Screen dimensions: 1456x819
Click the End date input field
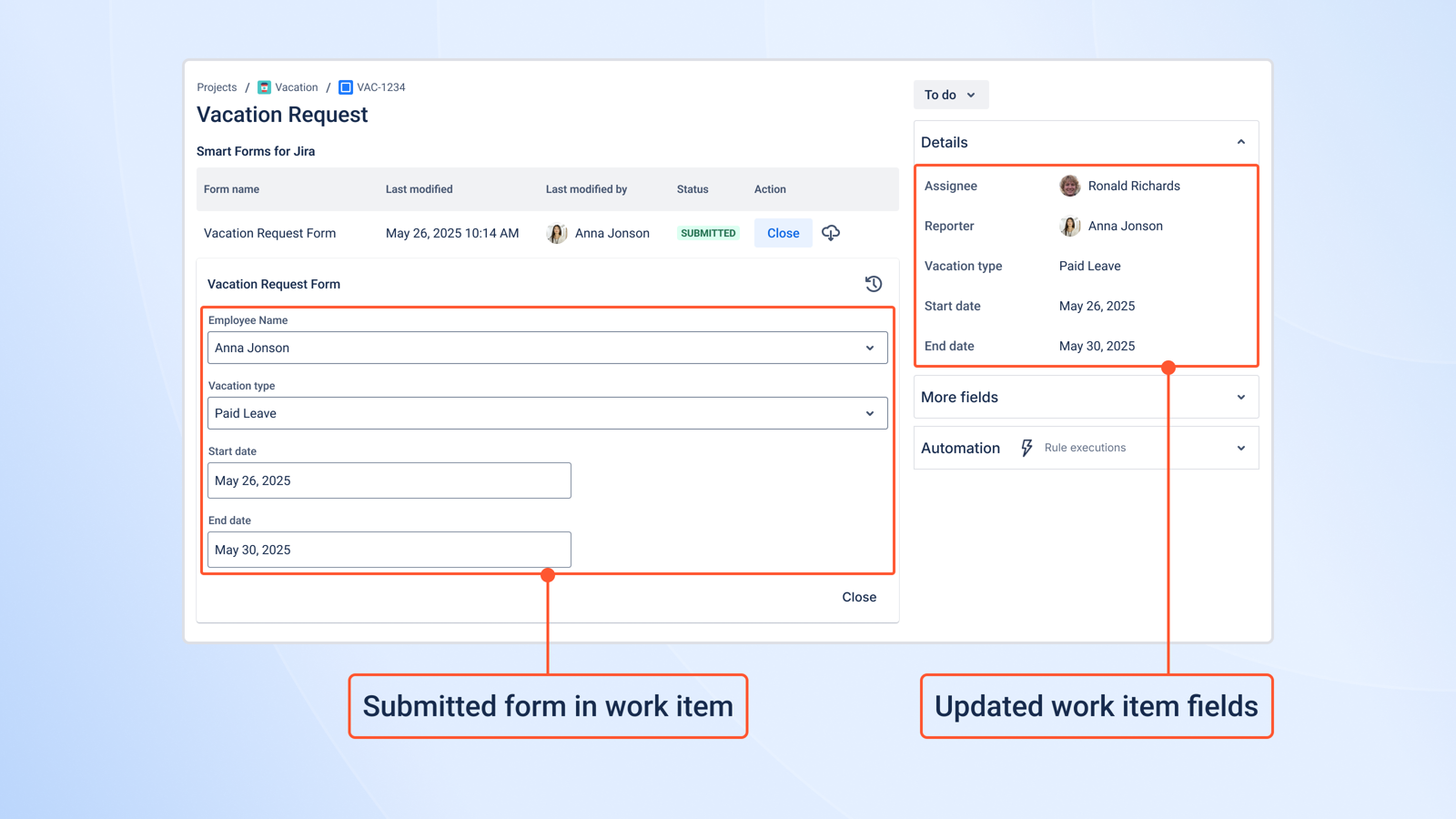[389, 550]
